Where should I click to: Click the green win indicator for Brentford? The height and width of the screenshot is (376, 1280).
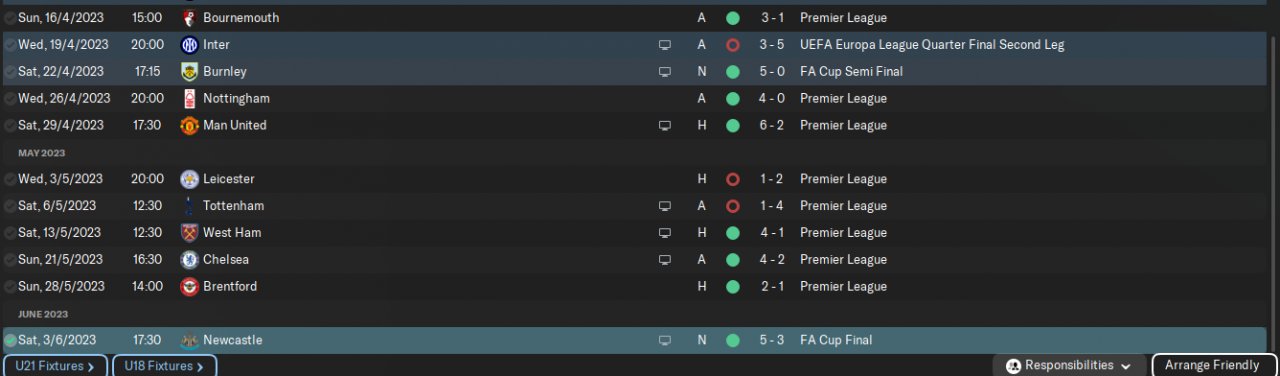732,287
